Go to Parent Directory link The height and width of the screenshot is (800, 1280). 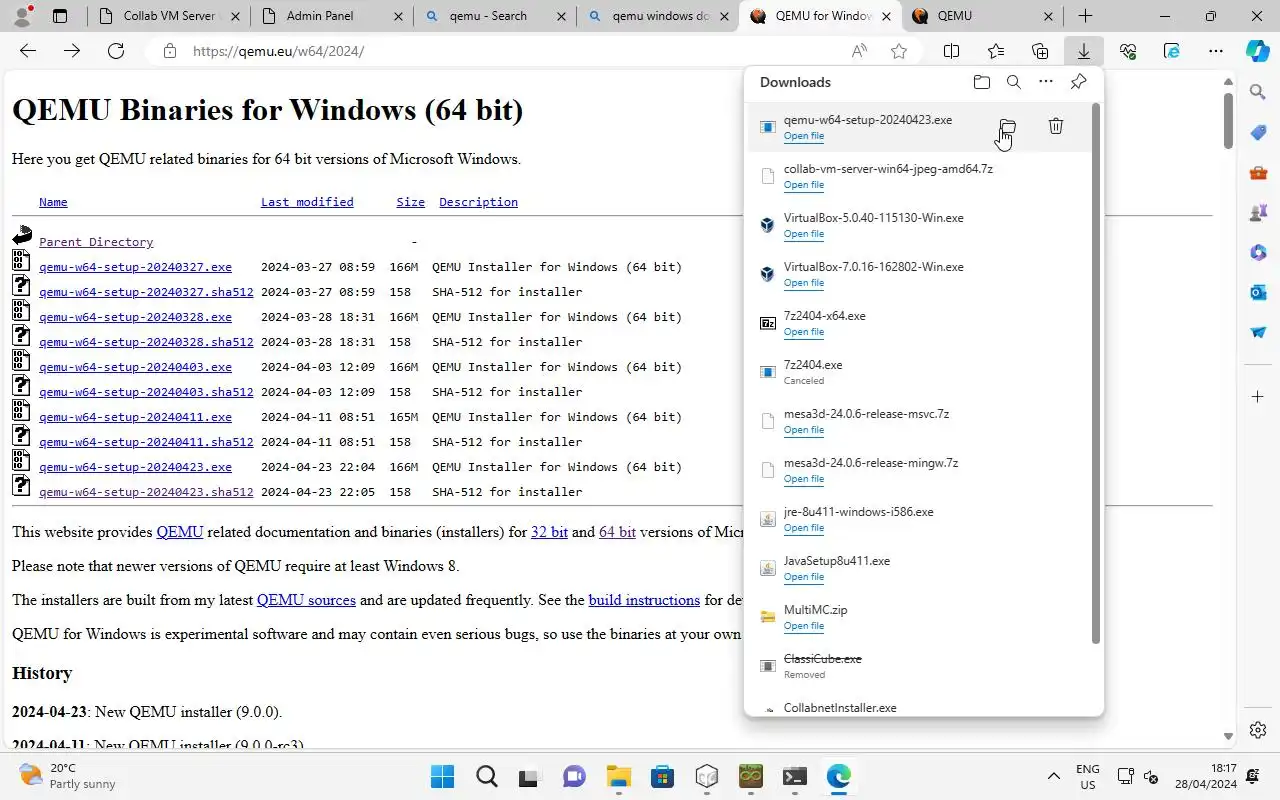pos(96,242)
